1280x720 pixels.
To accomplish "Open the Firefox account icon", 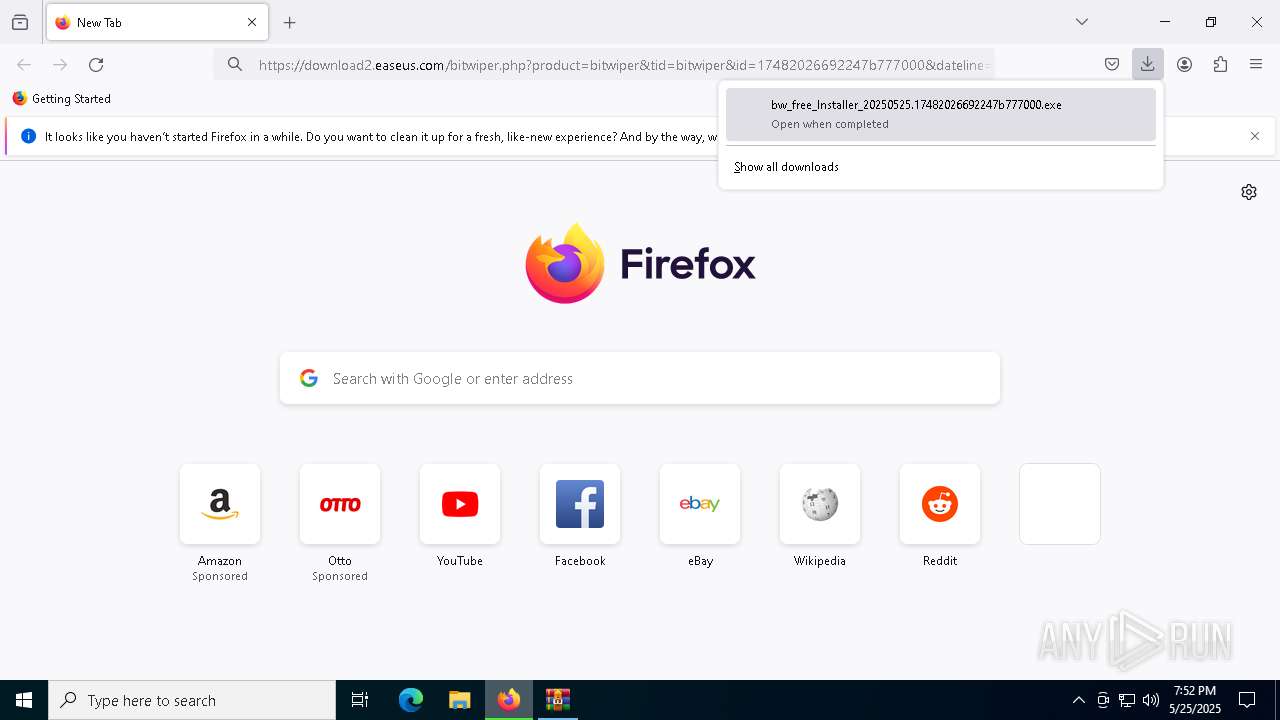I will tap(1184, 65).
